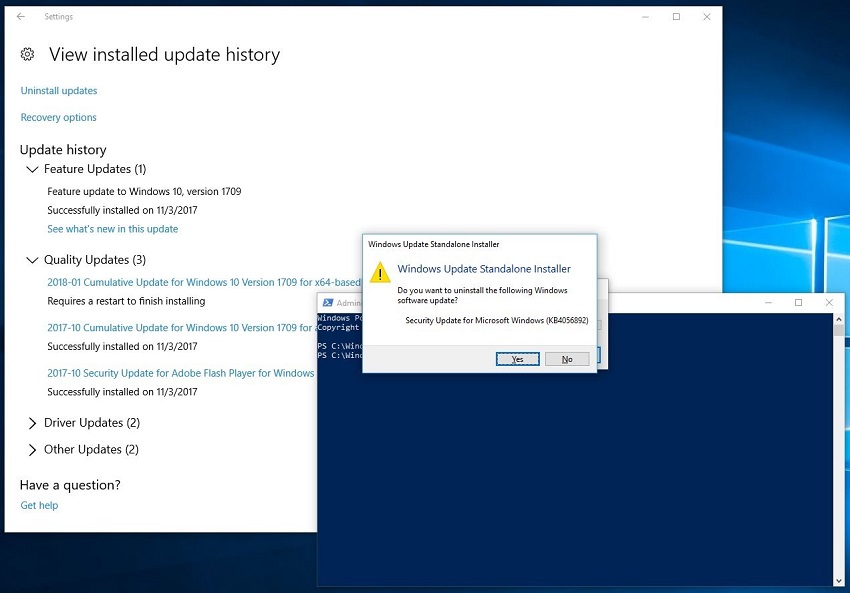Viewport: 850px width, 593px height.
Task: Collapse the Feature Updates section
Action: point(32,170)
